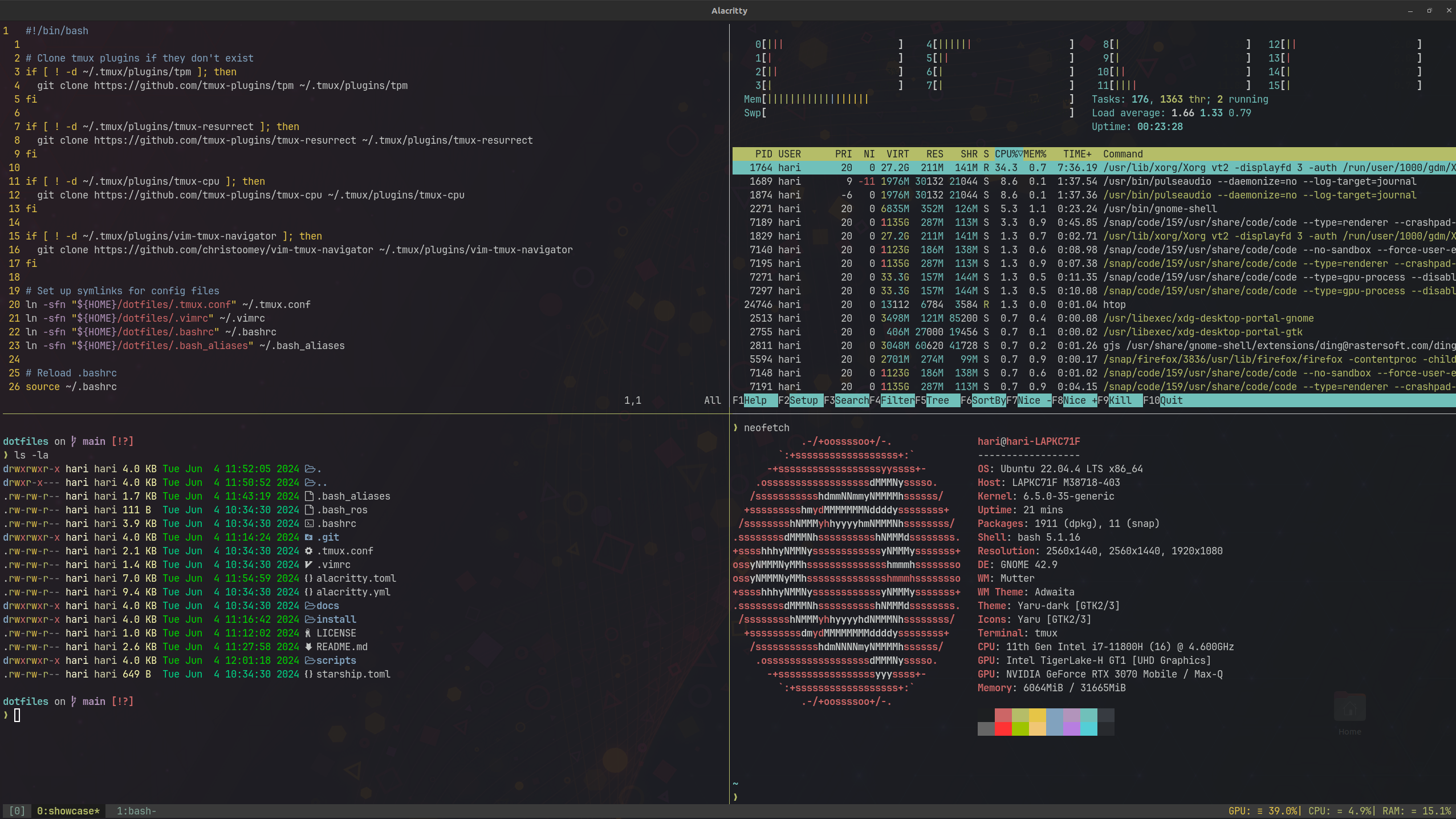
Task: Click the CPU core 4 usage meter
Action: [1001, 44]
